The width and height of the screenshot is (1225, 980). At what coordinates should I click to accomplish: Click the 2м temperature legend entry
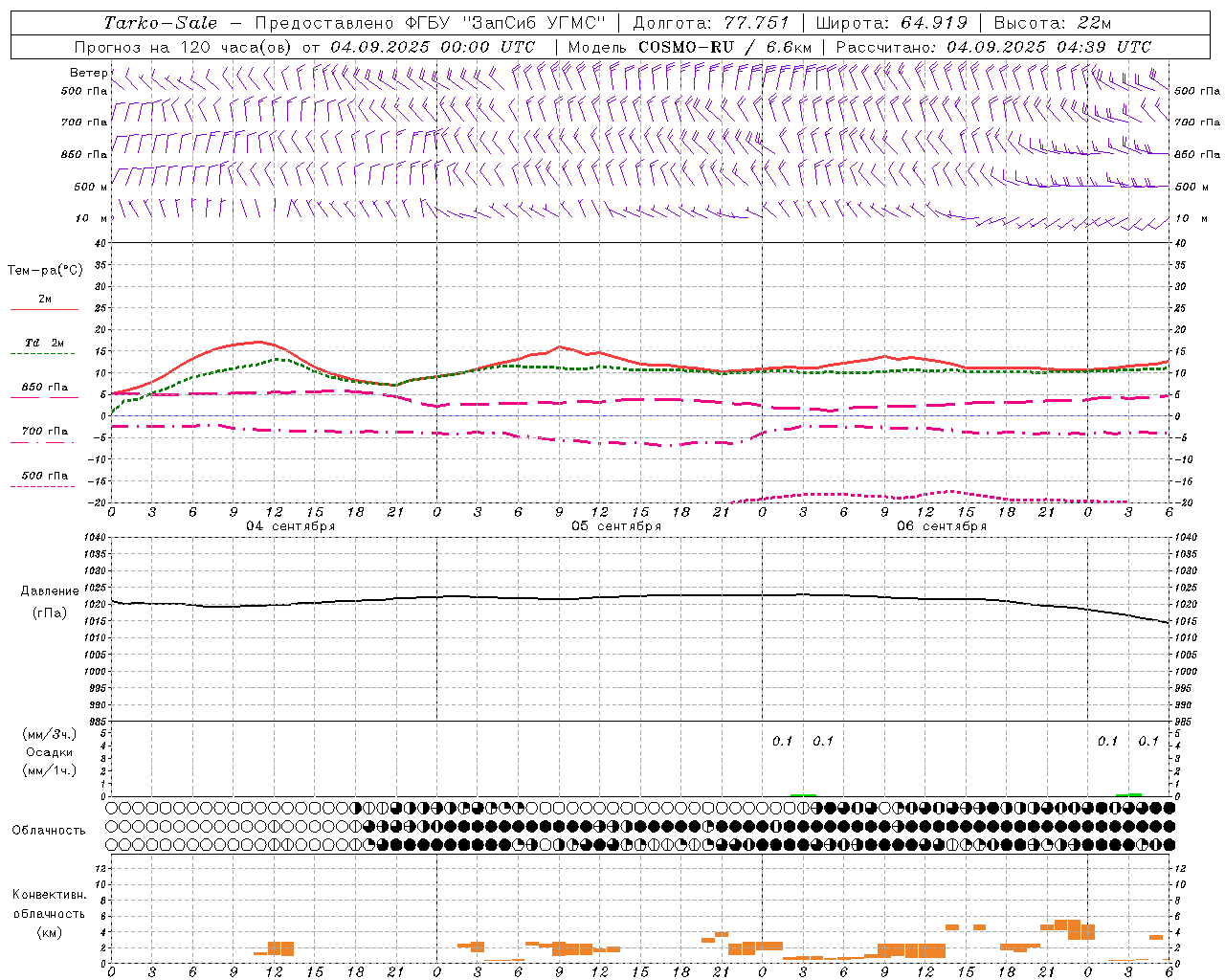pyautogui.click(x=45, y=299)
